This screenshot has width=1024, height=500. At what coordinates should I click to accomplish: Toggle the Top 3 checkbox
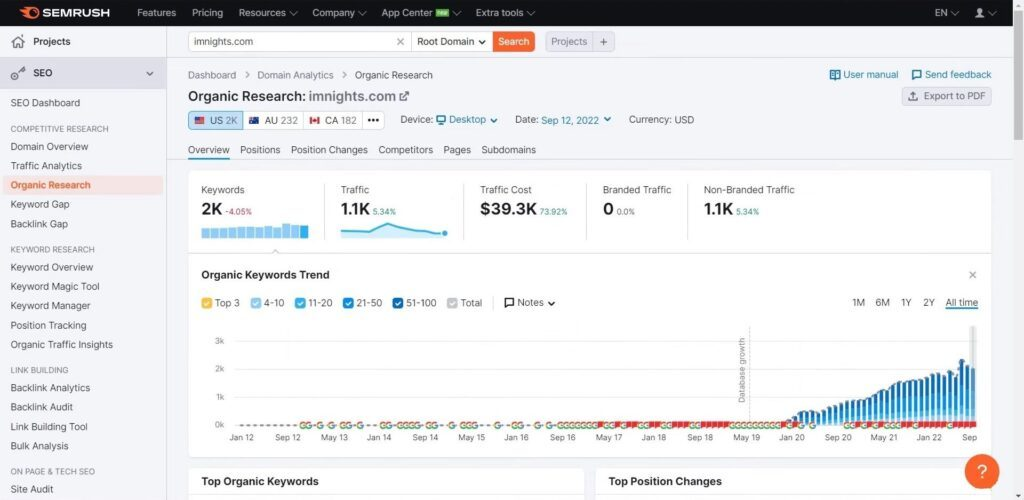tap(206, 303)
